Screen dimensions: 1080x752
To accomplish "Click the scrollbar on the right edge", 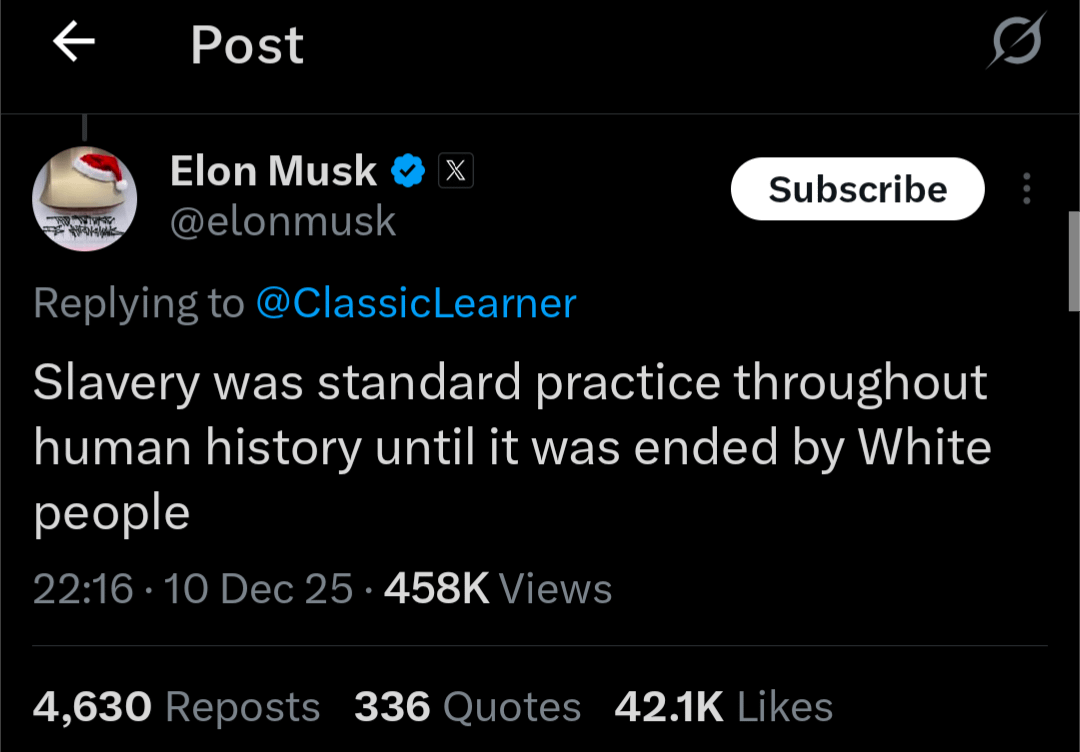I will click(1074, 260).
